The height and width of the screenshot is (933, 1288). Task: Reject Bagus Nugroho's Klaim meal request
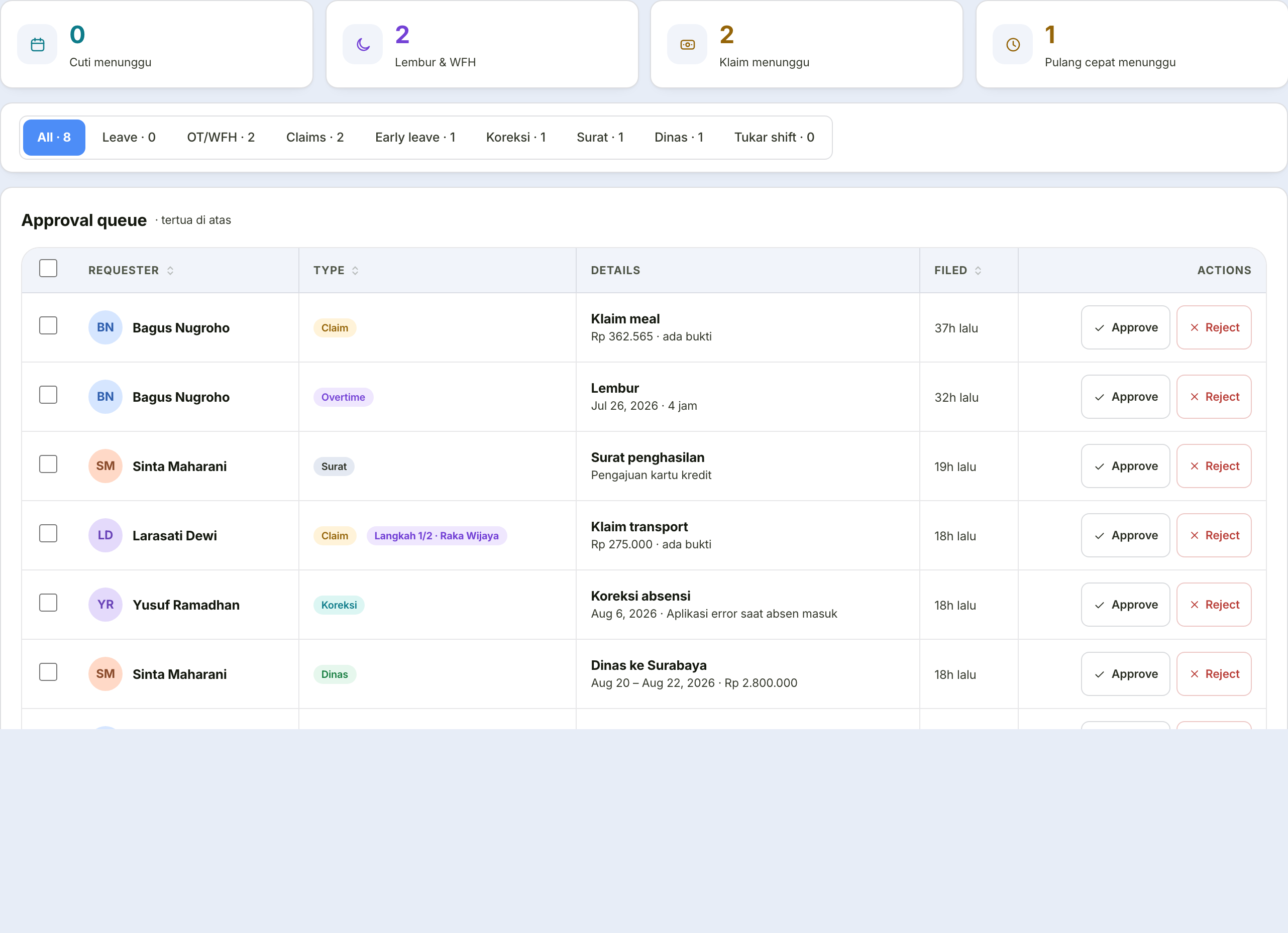1214,327
